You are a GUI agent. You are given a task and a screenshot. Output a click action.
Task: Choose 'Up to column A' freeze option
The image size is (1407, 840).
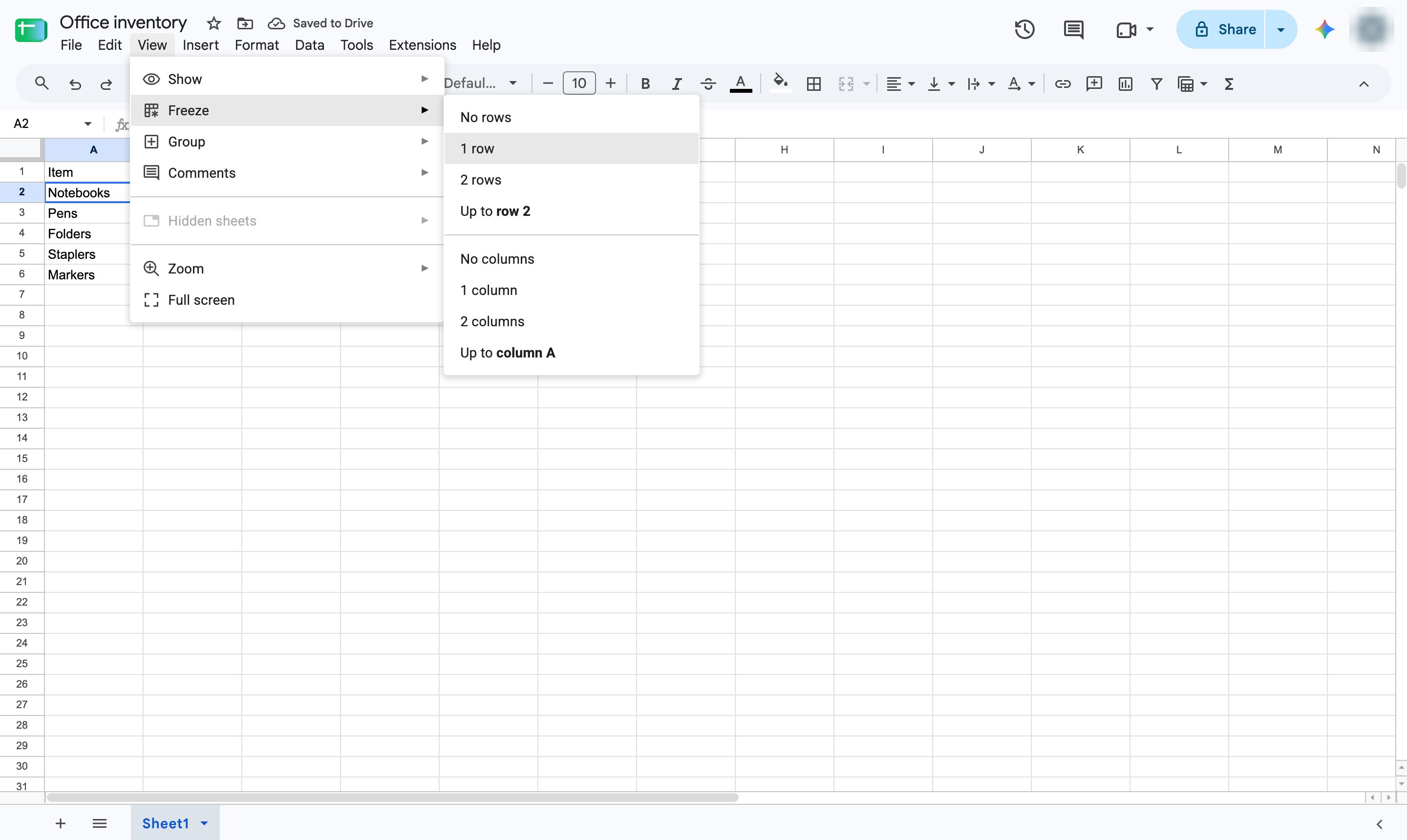click(571, 353)
